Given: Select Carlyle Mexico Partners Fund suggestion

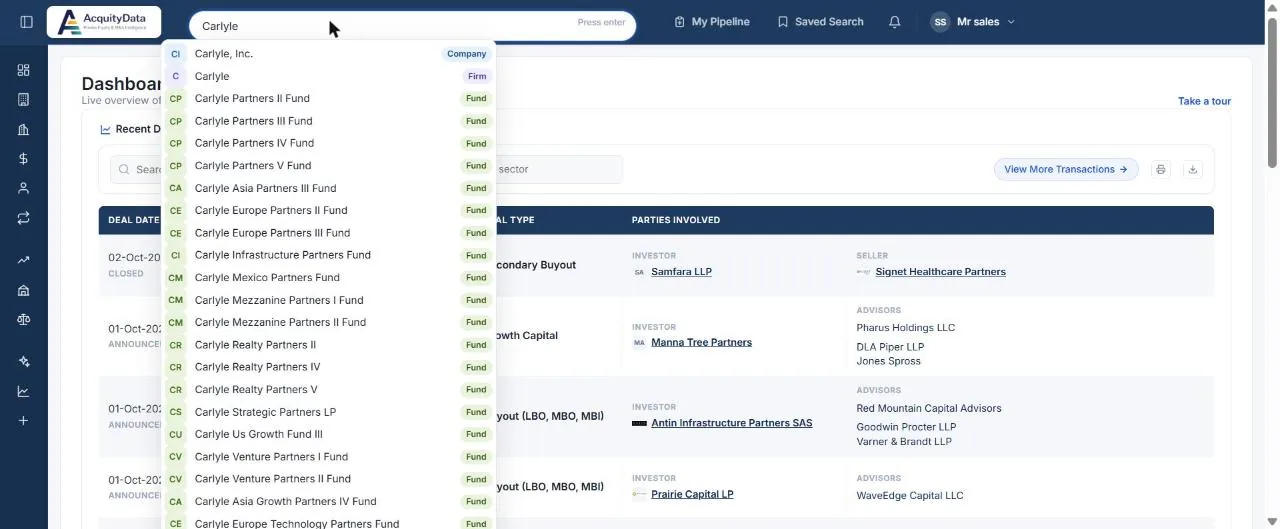Looking at the screenshot, I should (328, 277).
